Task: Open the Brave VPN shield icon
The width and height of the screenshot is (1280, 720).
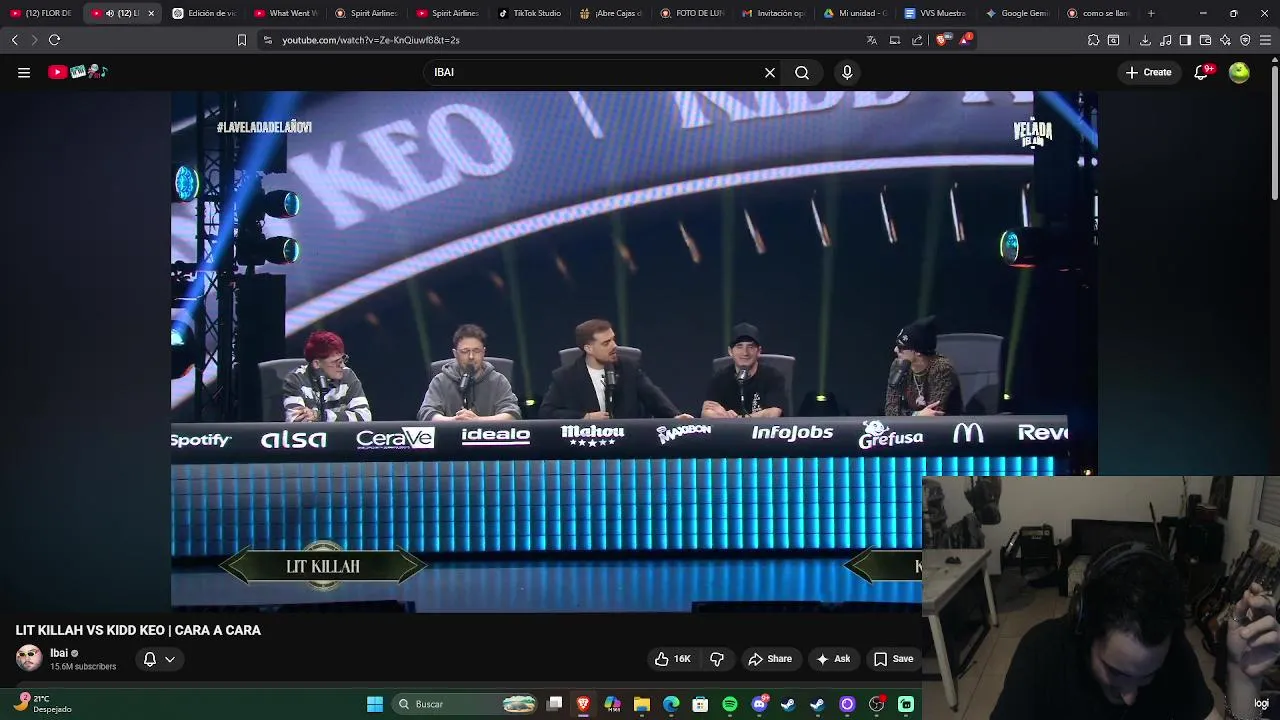Action: coord(1245,40)
